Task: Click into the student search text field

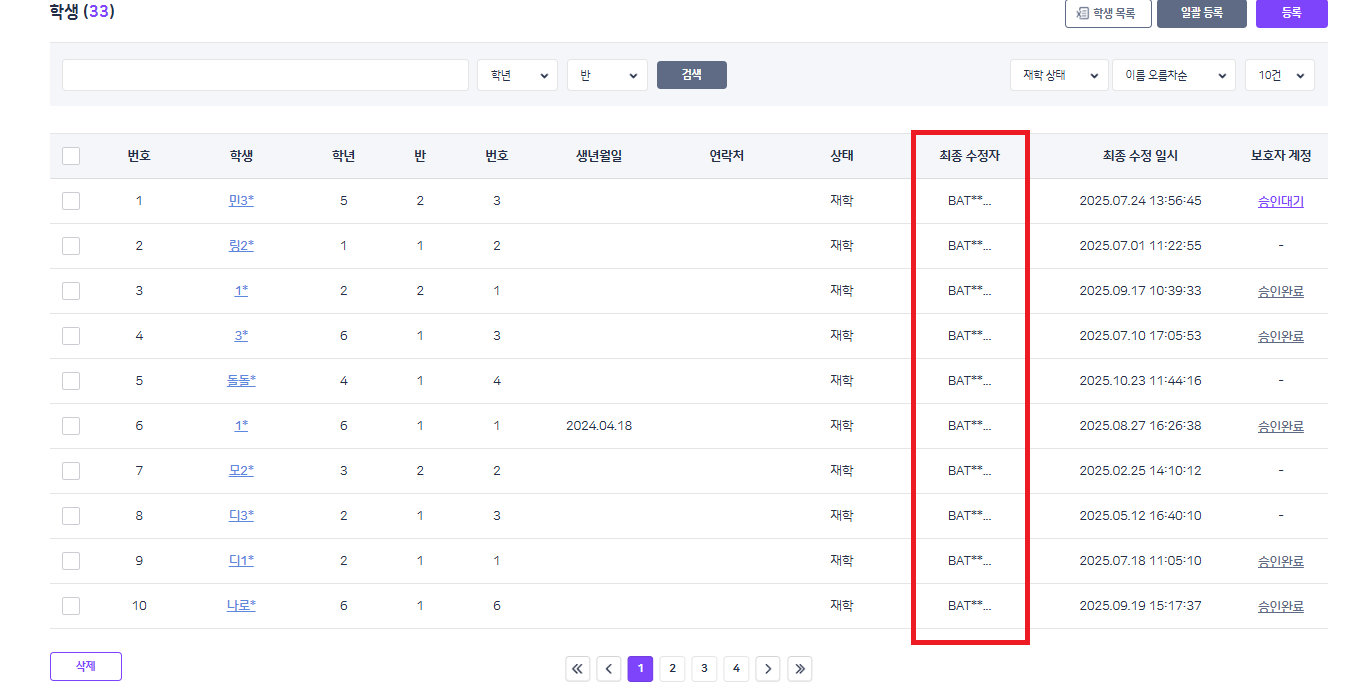Action: (265, 75)
